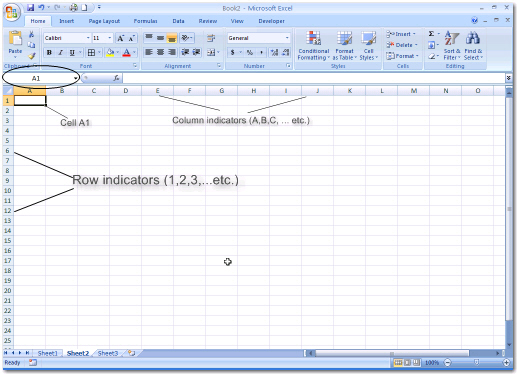This screenshot has height=374, width=517.
Task: Click the Format cells button
Action: click(x=402, y=56)
